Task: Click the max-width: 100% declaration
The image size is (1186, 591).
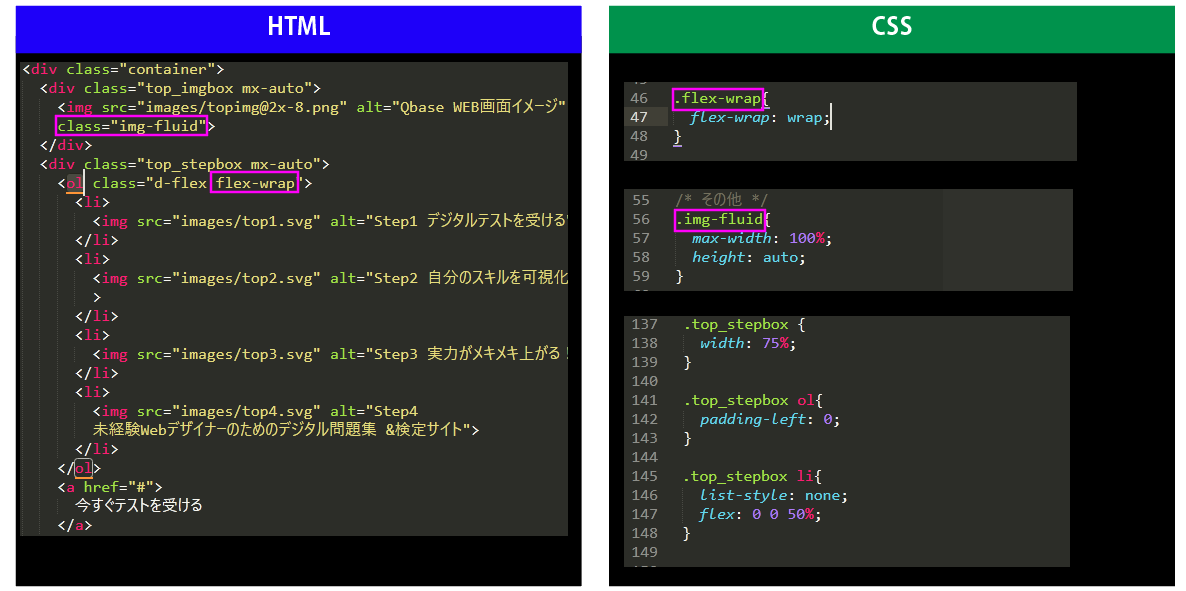Action: (761, 238)
